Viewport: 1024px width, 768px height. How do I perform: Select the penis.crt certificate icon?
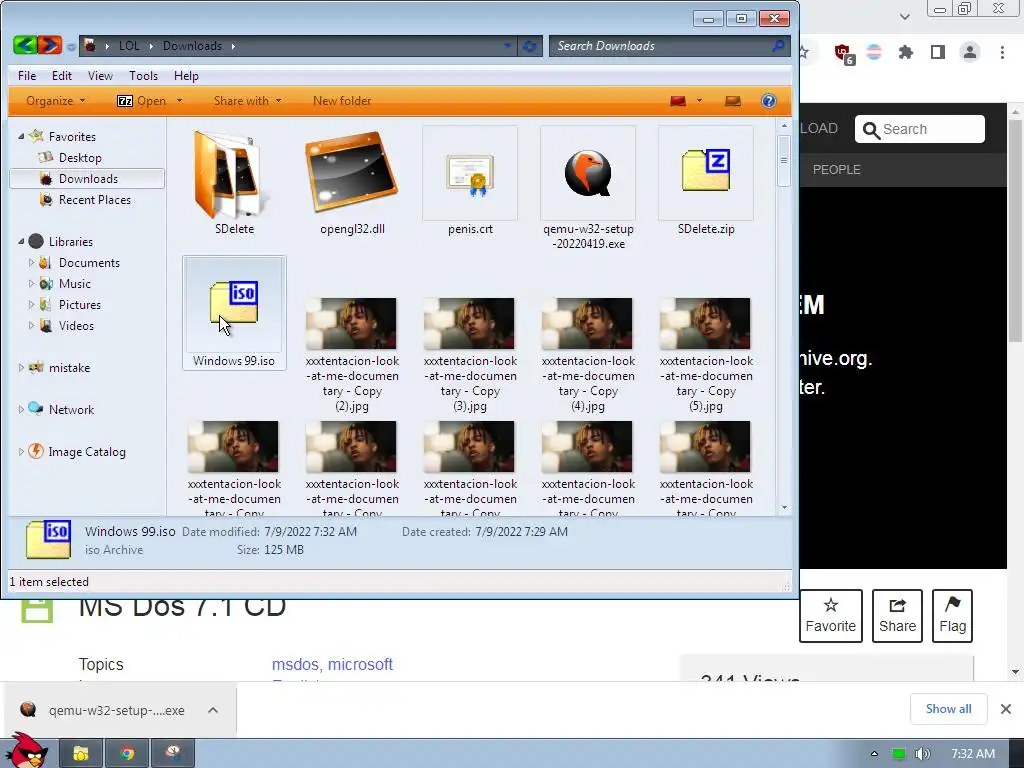tap(470, 174)
